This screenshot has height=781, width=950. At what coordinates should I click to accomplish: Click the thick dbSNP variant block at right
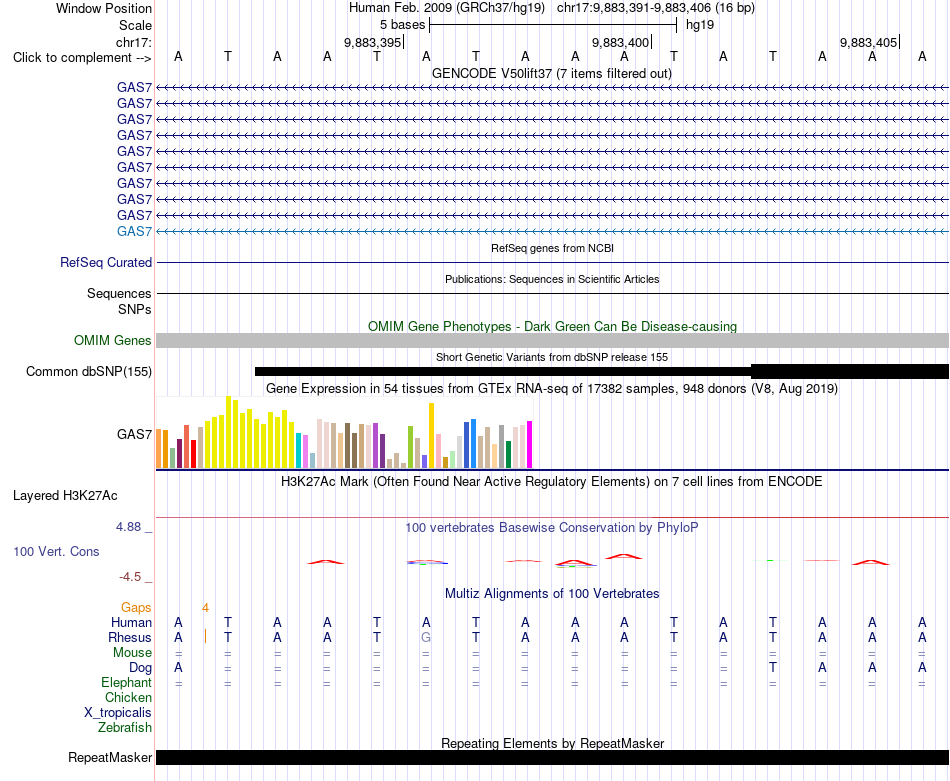click(x=849, y=371)
